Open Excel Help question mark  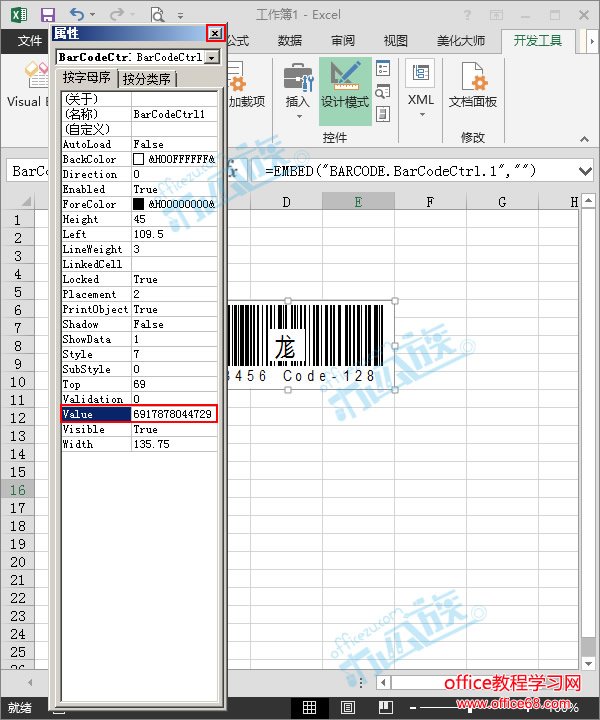pos(467,15)
